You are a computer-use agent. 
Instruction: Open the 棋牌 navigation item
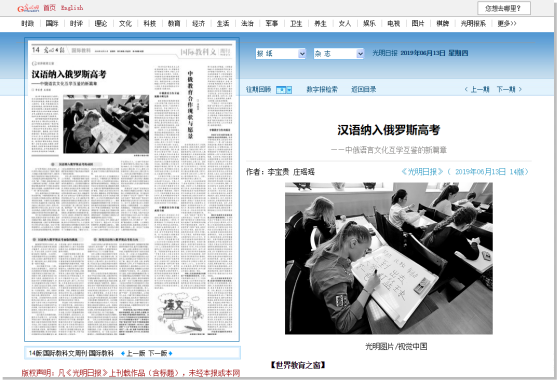click(x=442, y=23)
